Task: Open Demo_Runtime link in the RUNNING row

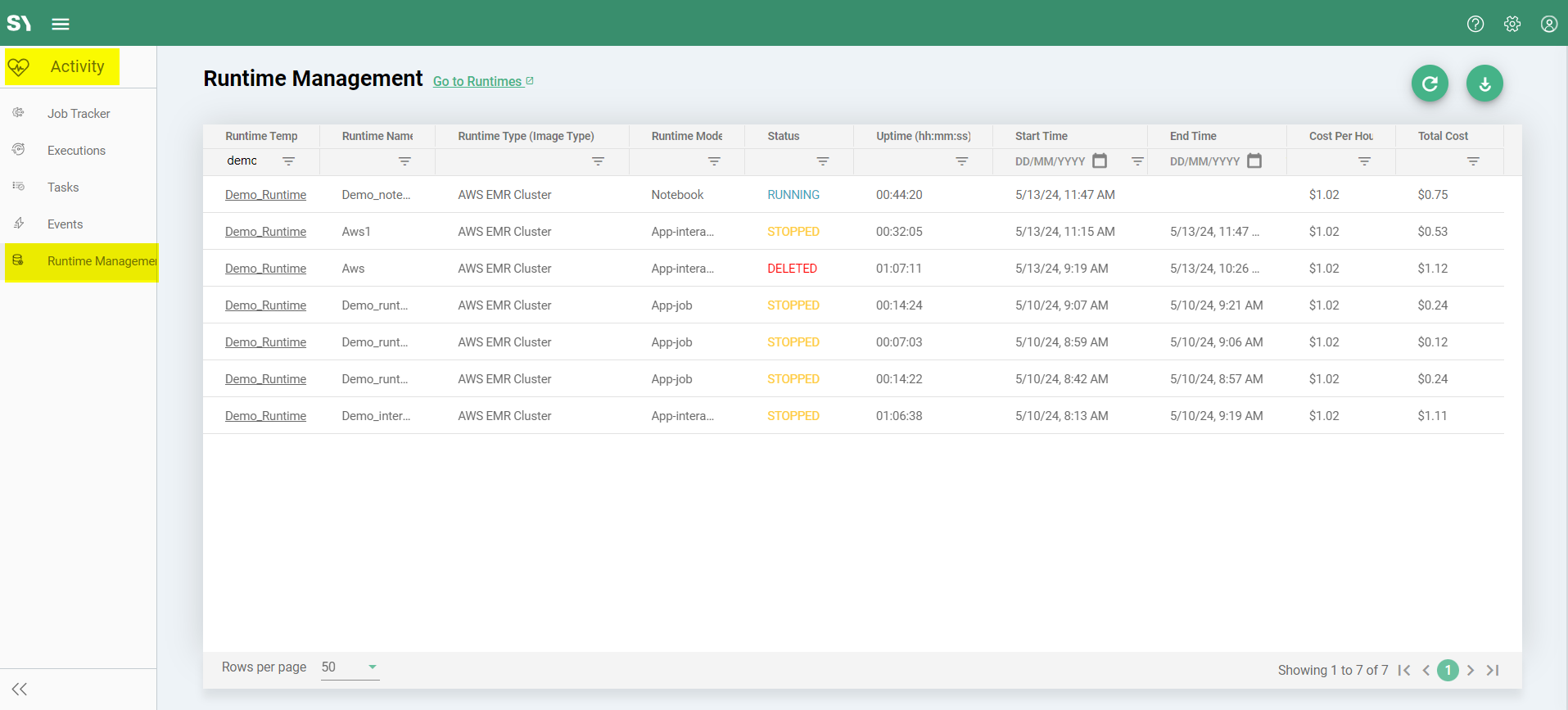Action: pyautogui.click(x=265, y=195)
